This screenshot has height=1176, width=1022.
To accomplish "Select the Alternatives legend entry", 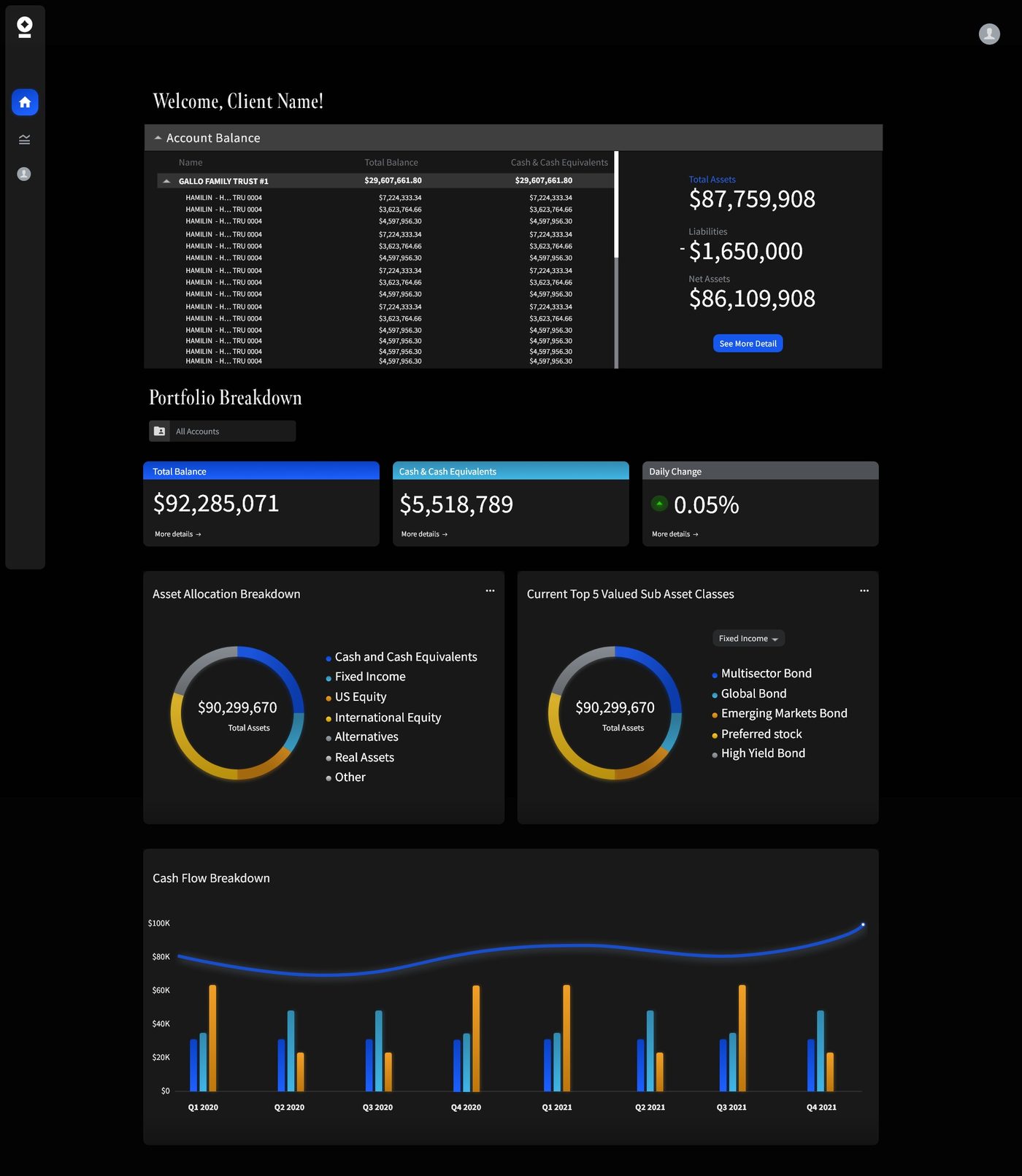I will coord(362,737).
